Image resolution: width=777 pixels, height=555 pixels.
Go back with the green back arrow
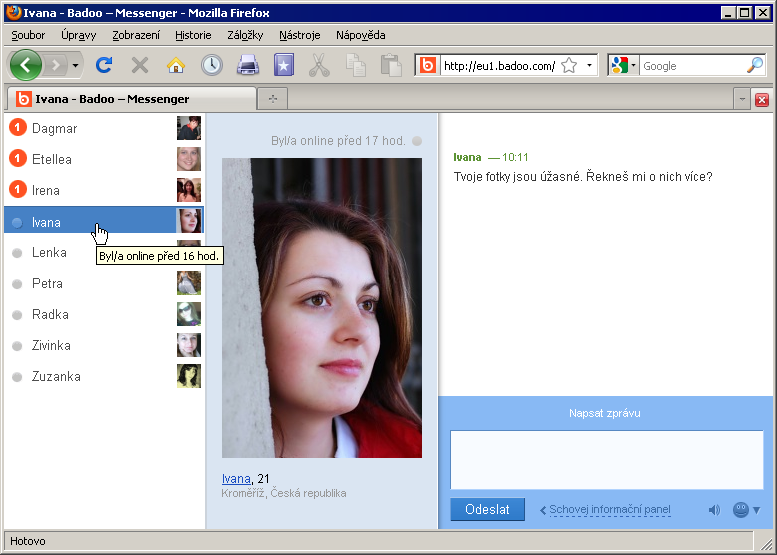(25, 65)
